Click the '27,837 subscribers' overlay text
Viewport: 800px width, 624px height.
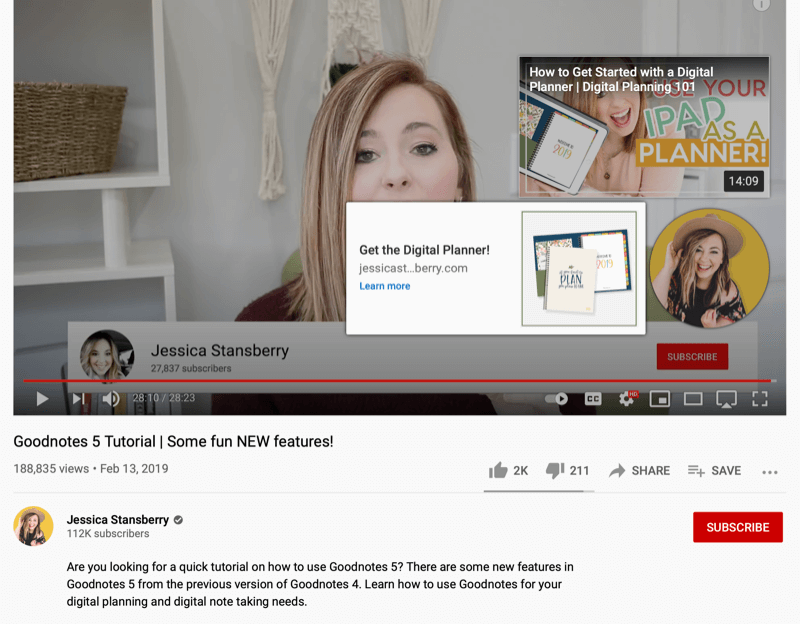pos(191,368)
